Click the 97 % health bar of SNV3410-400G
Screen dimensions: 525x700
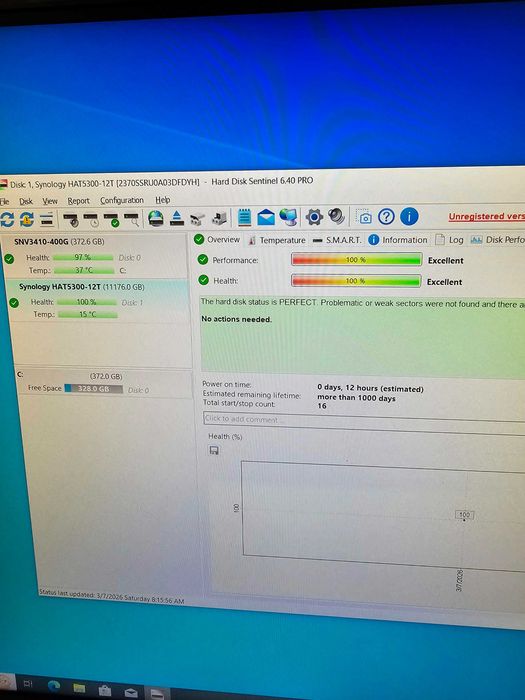83,258
